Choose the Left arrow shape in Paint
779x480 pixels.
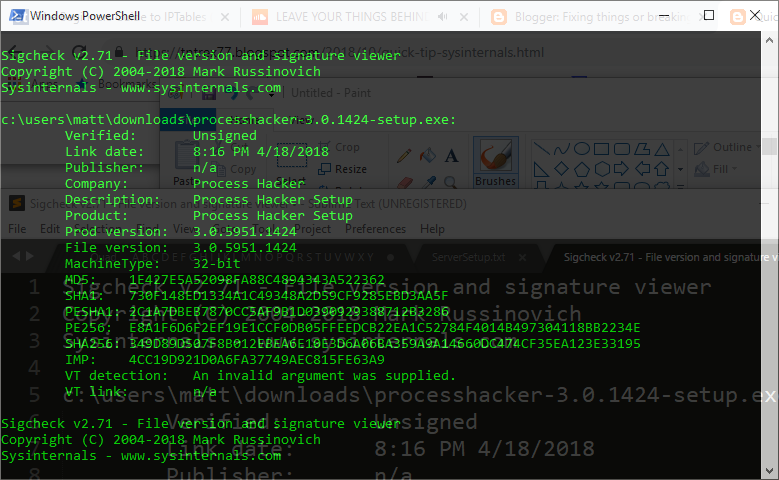point(642,169)
